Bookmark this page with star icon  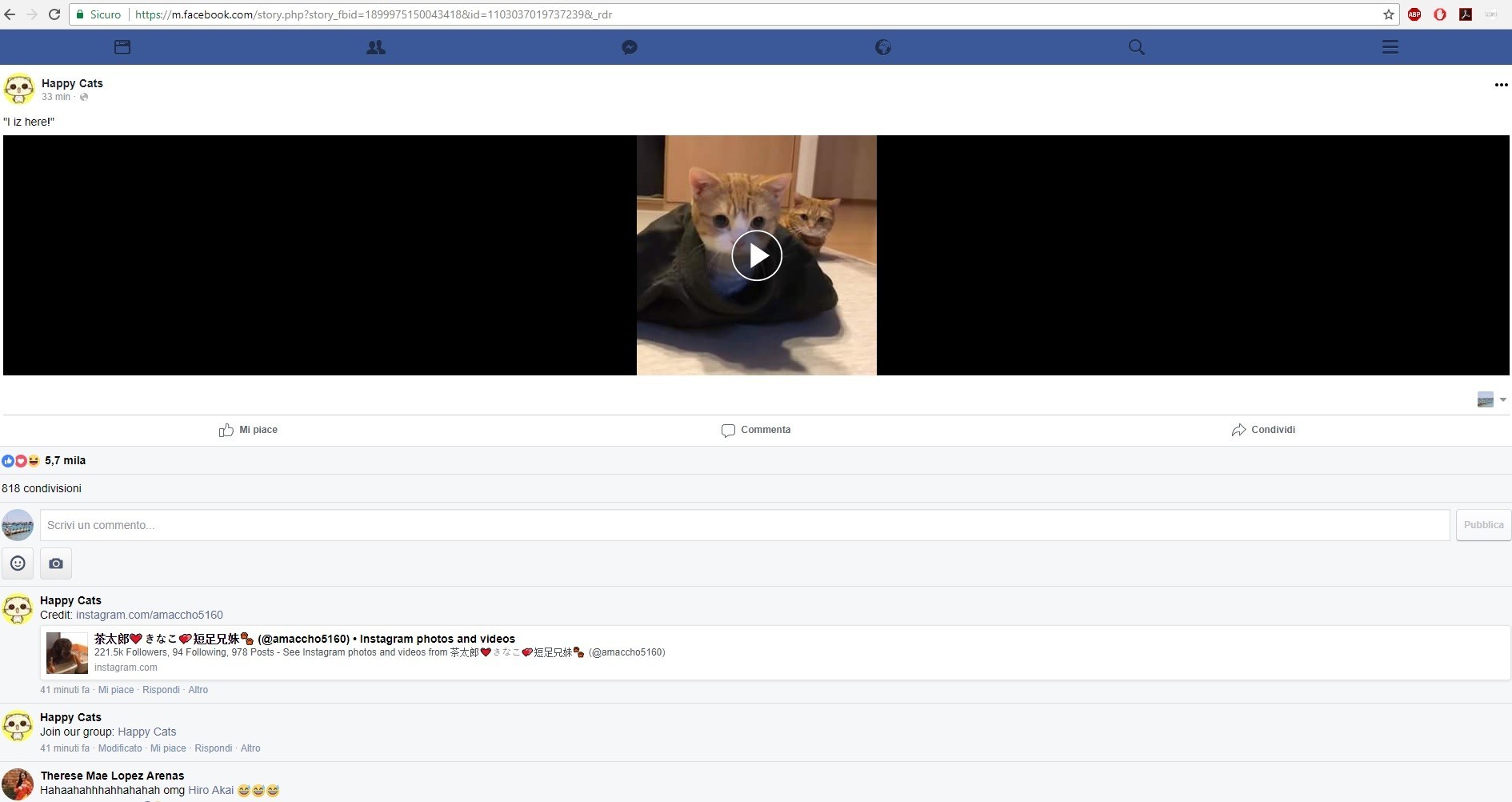point(1388,14)
